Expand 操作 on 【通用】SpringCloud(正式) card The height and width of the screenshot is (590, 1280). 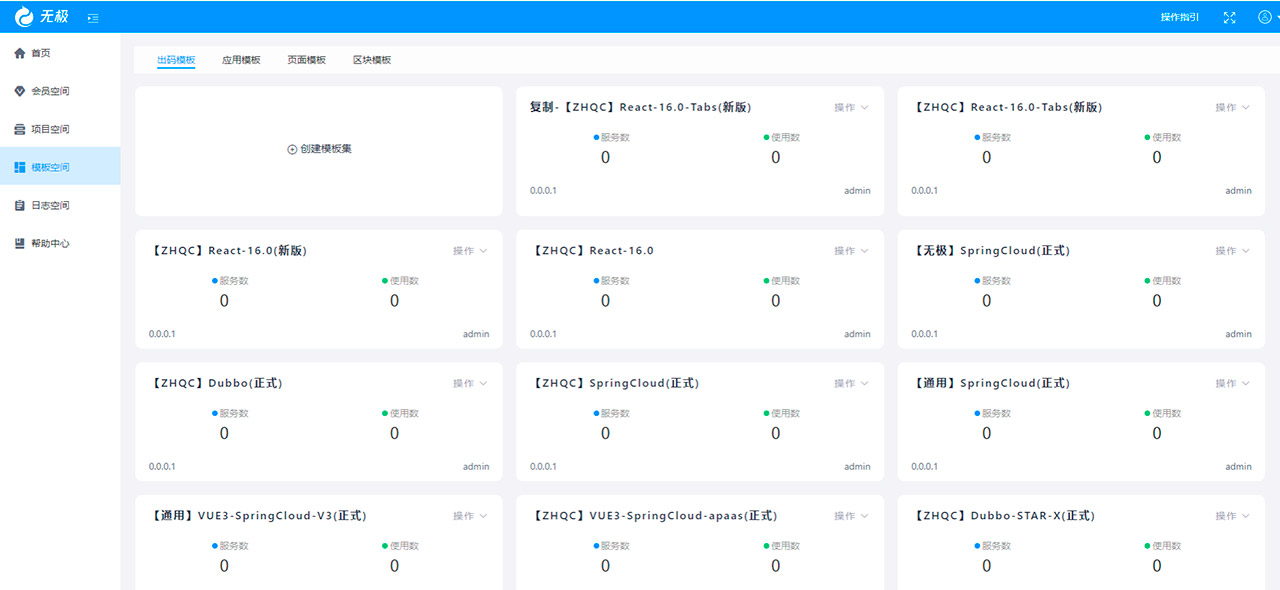(x=1232, y=383)
